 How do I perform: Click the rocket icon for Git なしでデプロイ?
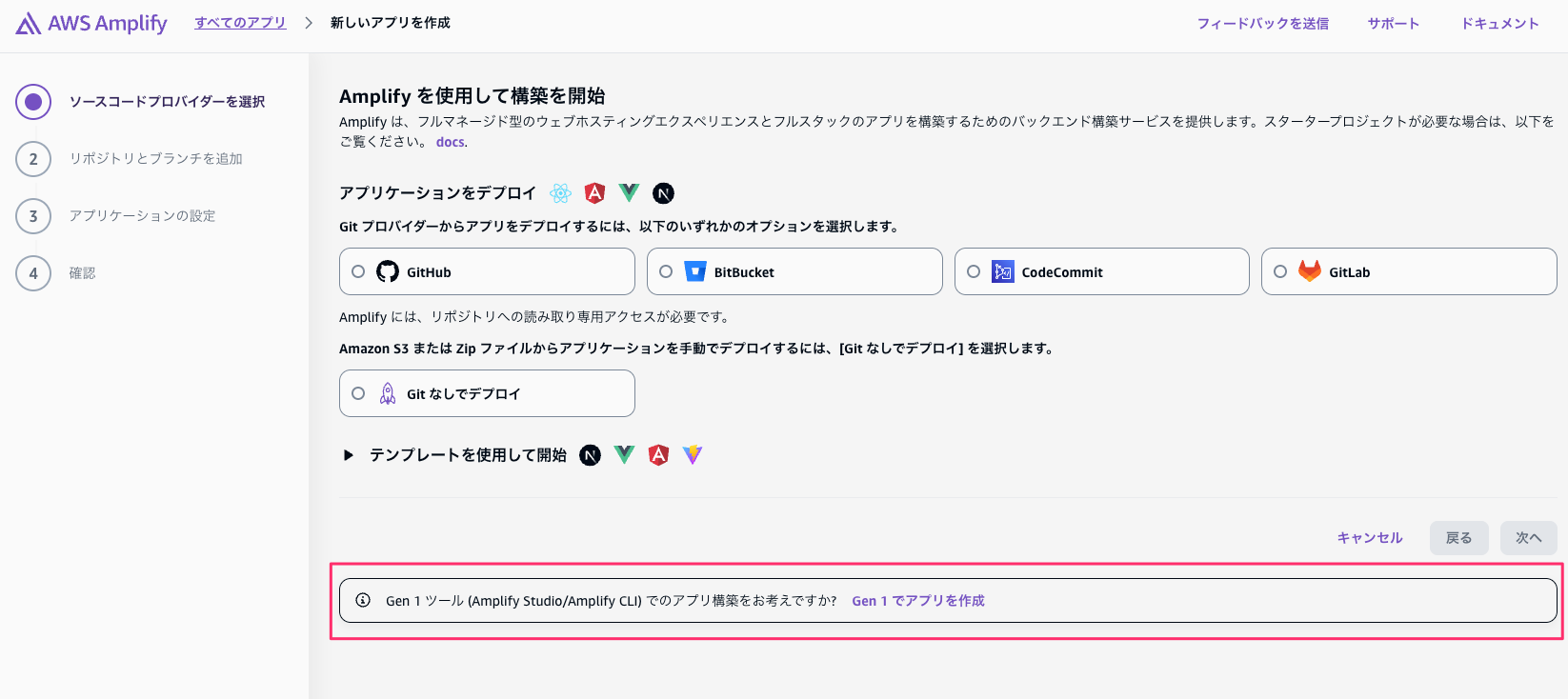coord(388,393)
